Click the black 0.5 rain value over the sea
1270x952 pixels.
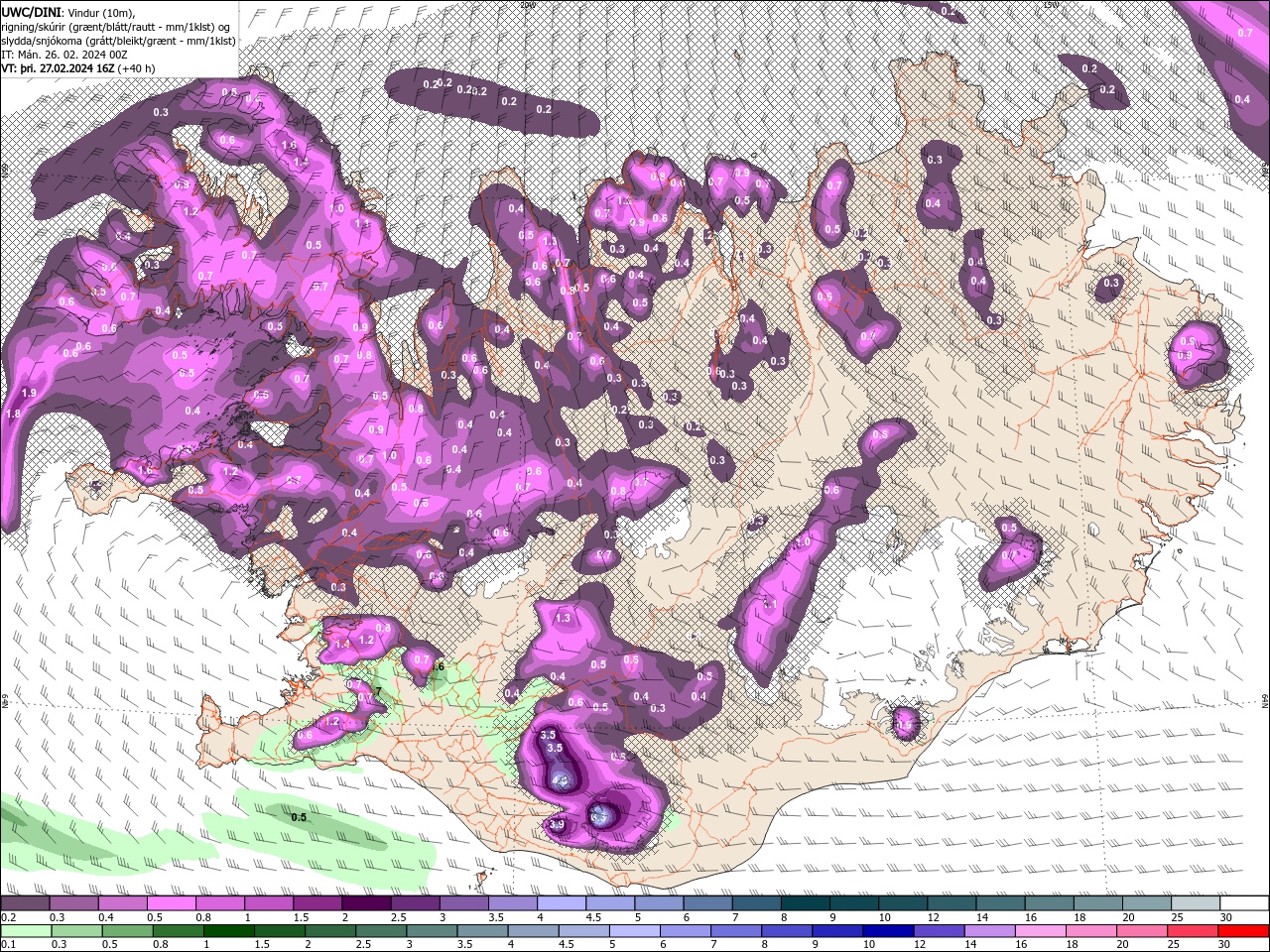(298, 818)
